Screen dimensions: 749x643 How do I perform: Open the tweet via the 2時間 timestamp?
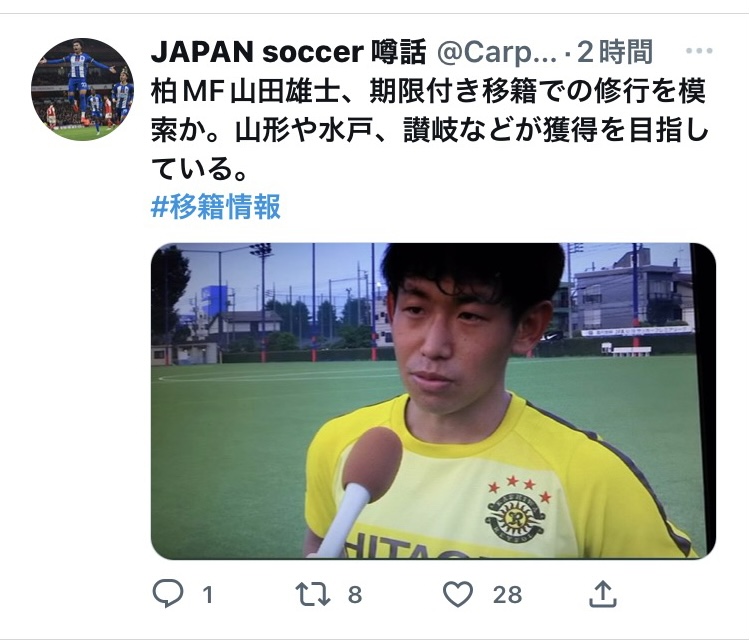click(x=615, y=52)
